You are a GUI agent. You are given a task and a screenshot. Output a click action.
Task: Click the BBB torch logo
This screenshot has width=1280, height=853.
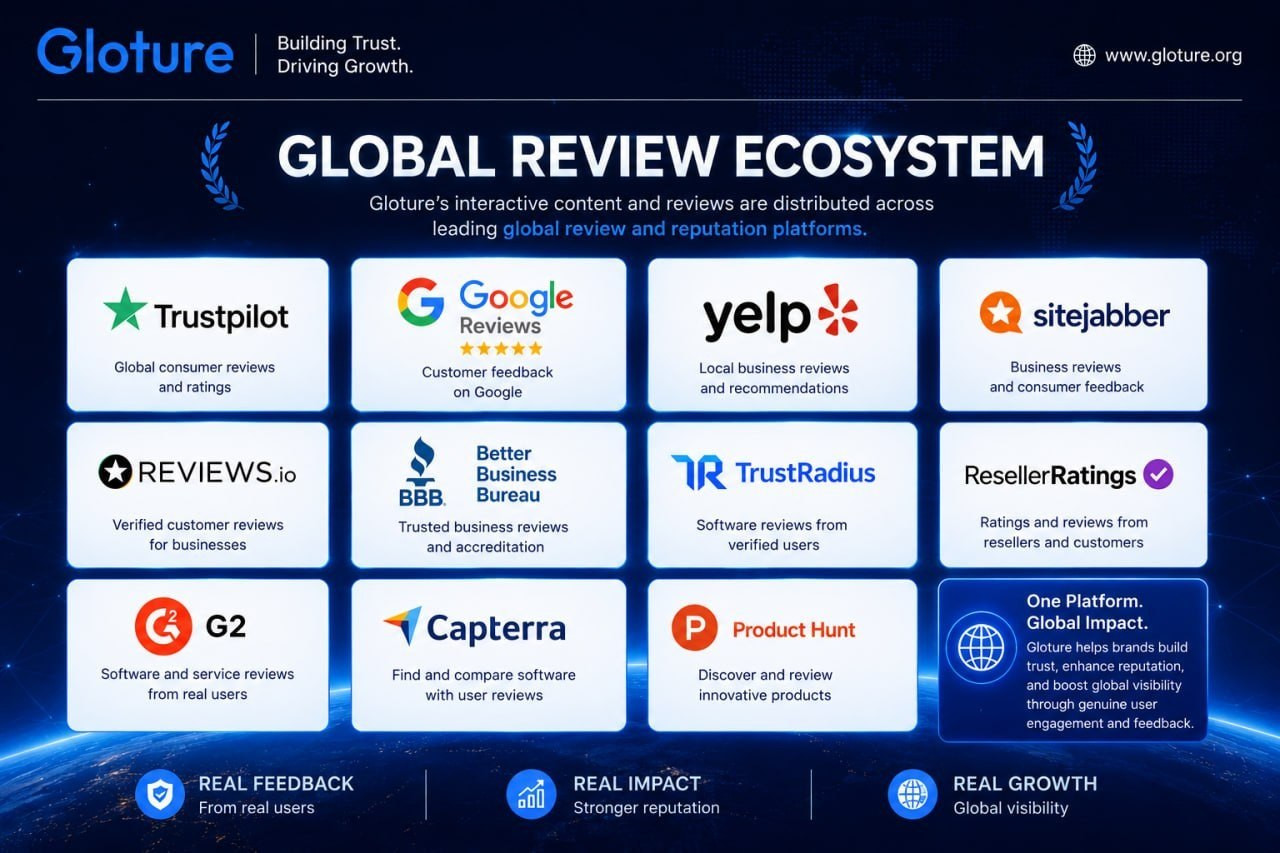click(x=422, y=470)
